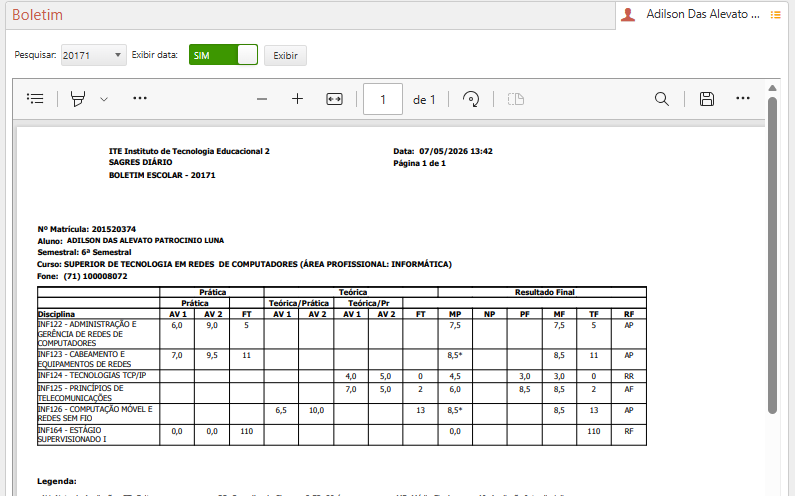Viewport: 795px width, 496px height.
Task: Click the 'Página 1 de 1' text
Action: pos(419,163)
